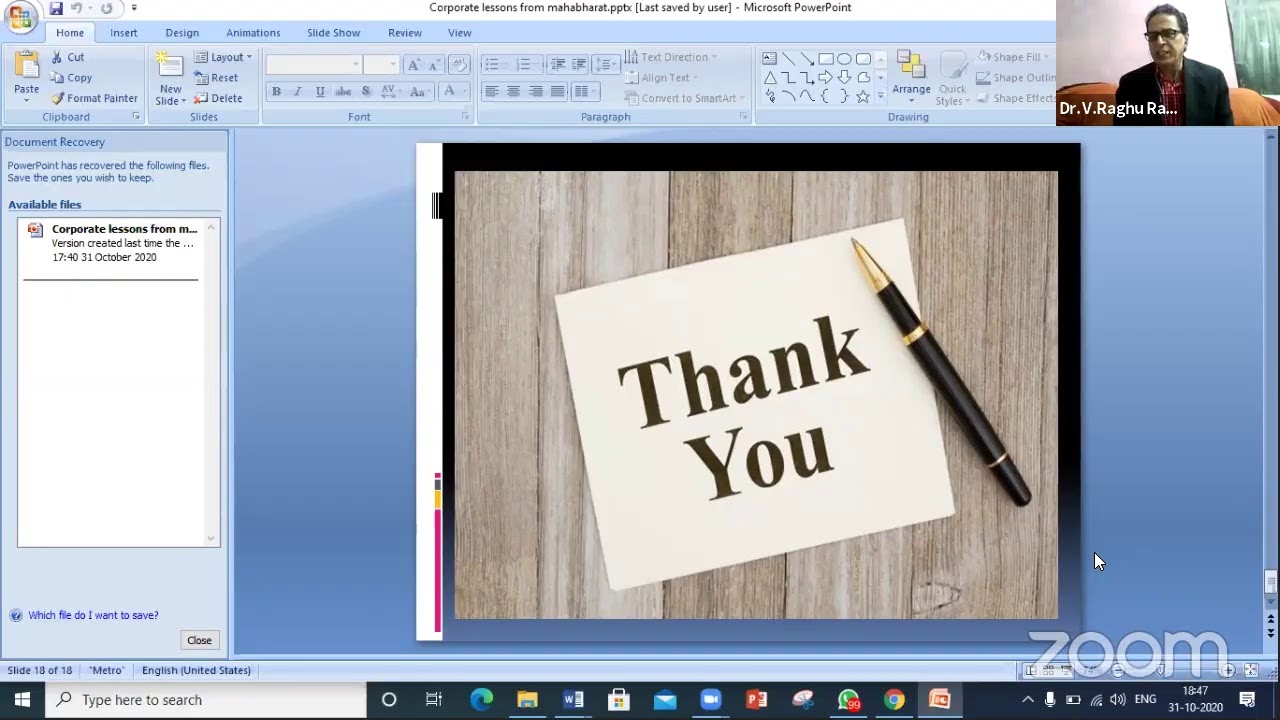The width and height of the screenshot is (1280, 720).
Task: Open Slide Sorter view in status bar
Action: click(x=1049, y=671)
